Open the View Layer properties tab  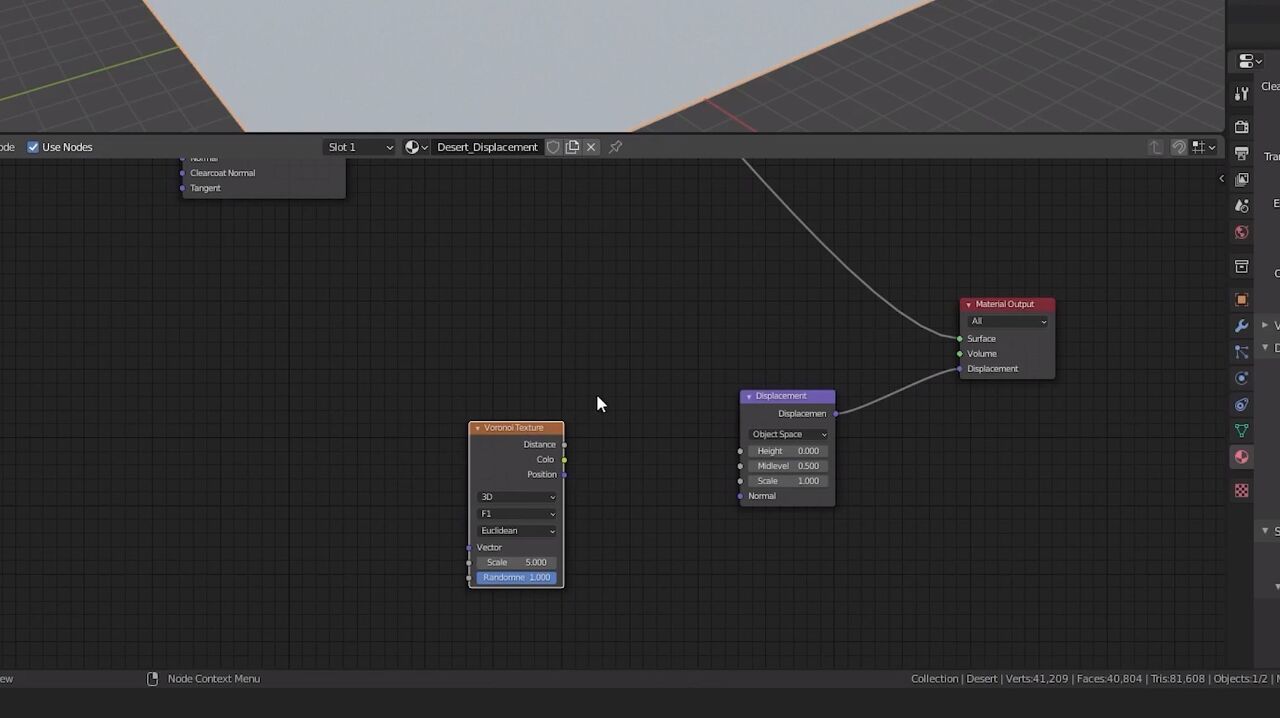point(1241,179)
